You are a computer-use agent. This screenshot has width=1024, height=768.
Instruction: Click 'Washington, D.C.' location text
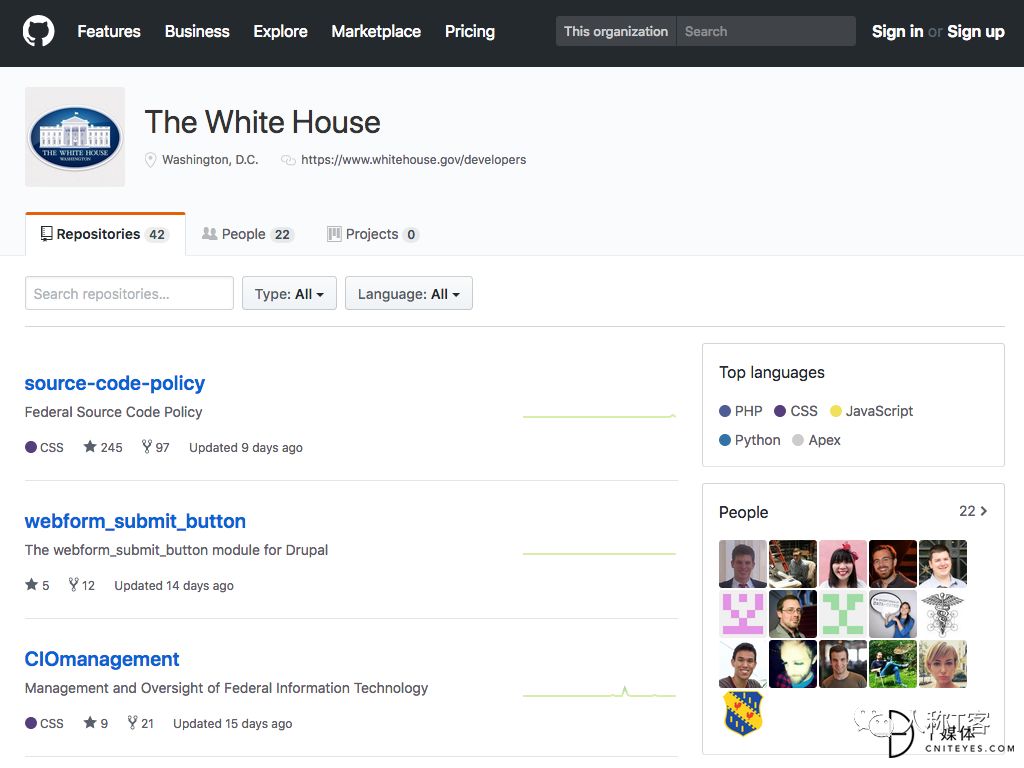[210, 159]
